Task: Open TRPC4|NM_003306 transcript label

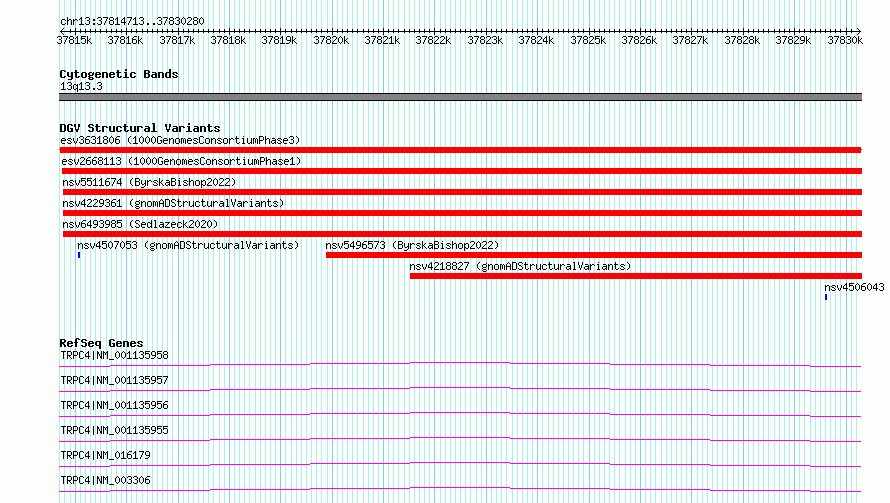Action: [x=105, y=480]
